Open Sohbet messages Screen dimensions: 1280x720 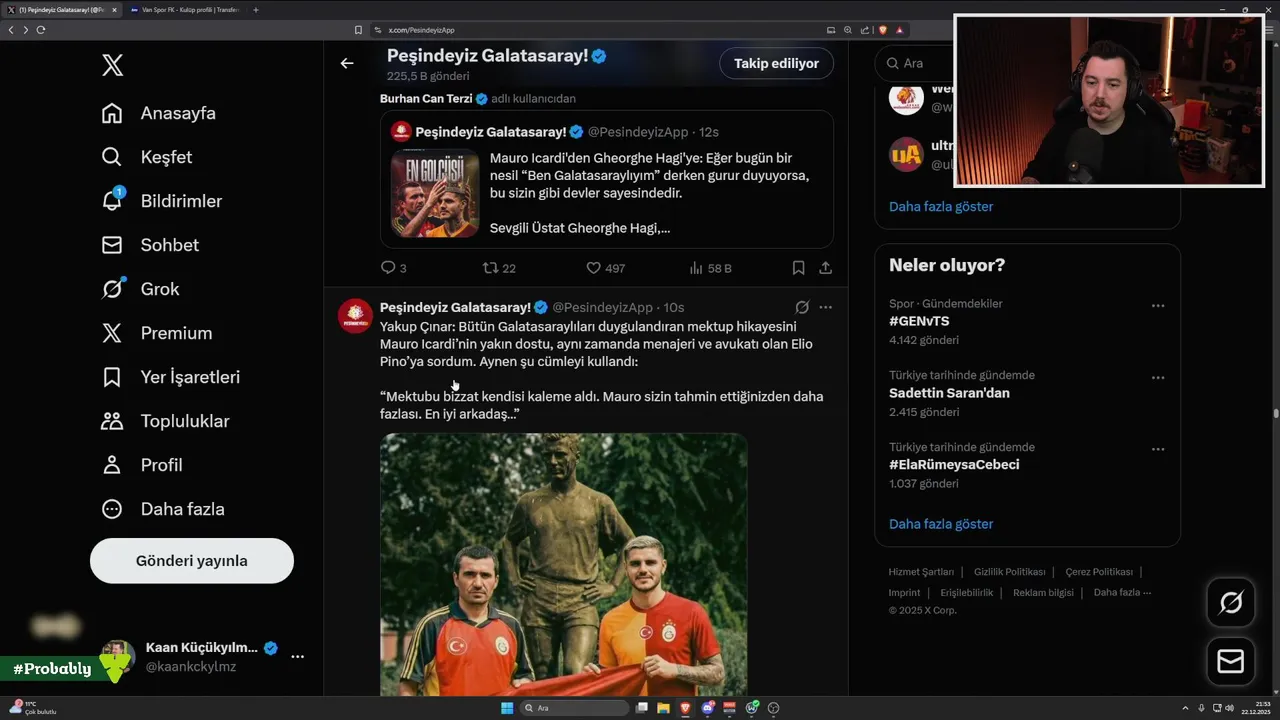point(150,245)
